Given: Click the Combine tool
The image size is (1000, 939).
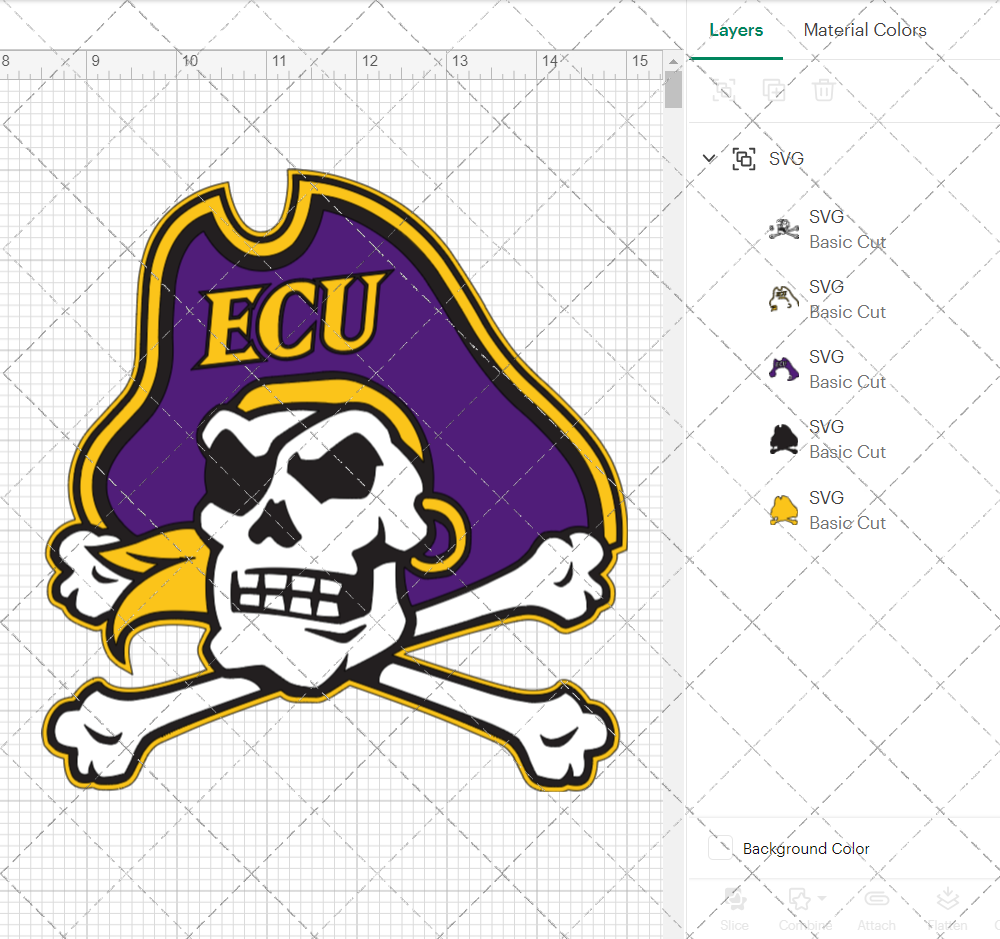Looking at the screenshot, I should click(805, 908).
